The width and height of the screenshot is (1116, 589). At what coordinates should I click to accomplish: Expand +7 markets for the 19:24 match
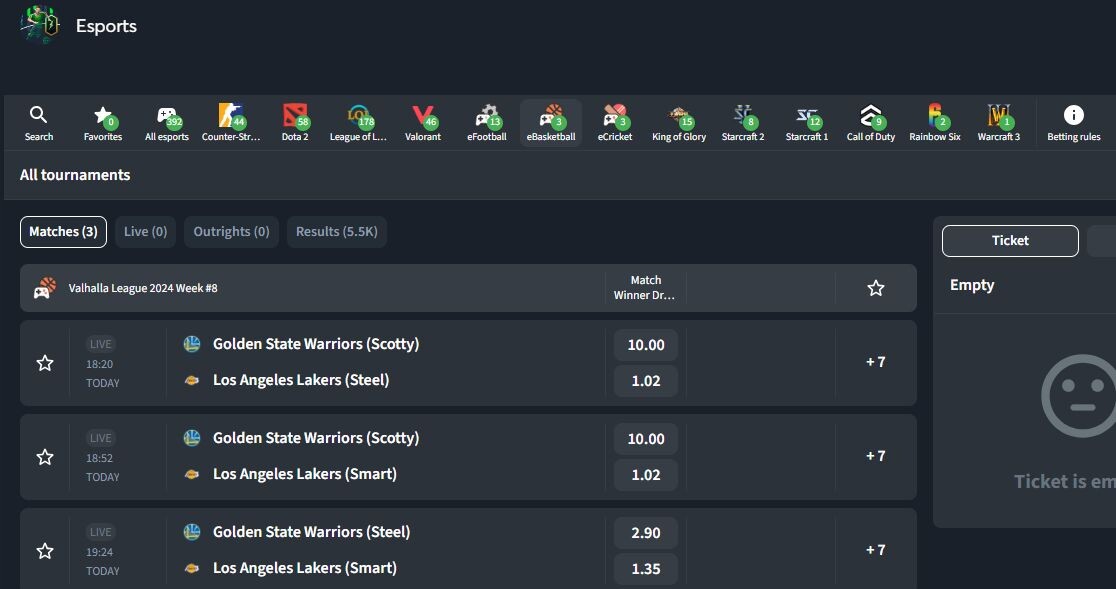click(875, 550)
